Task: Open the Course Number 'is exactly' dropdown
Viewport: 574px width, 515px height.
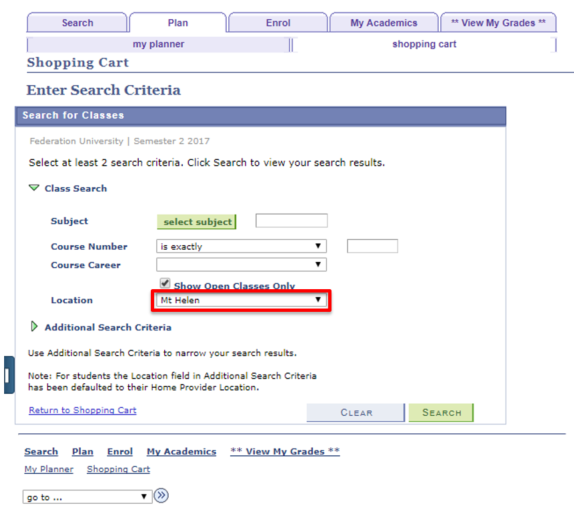Action: tap(241, 246)
